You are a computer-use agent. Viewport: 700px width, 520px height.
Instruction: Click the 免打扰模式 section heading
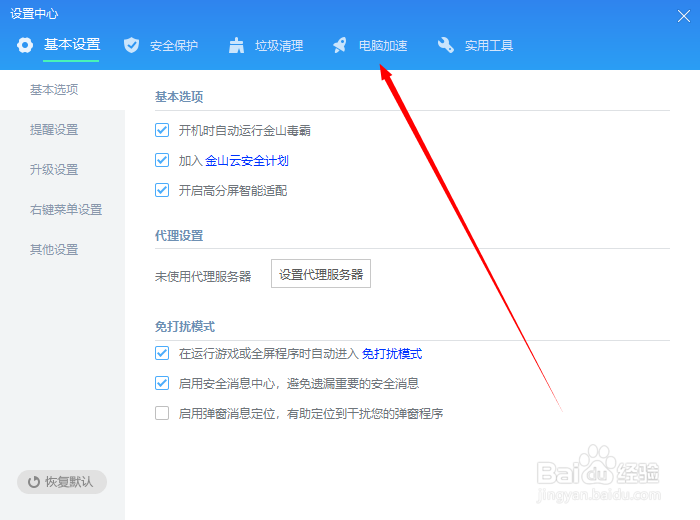185,327
